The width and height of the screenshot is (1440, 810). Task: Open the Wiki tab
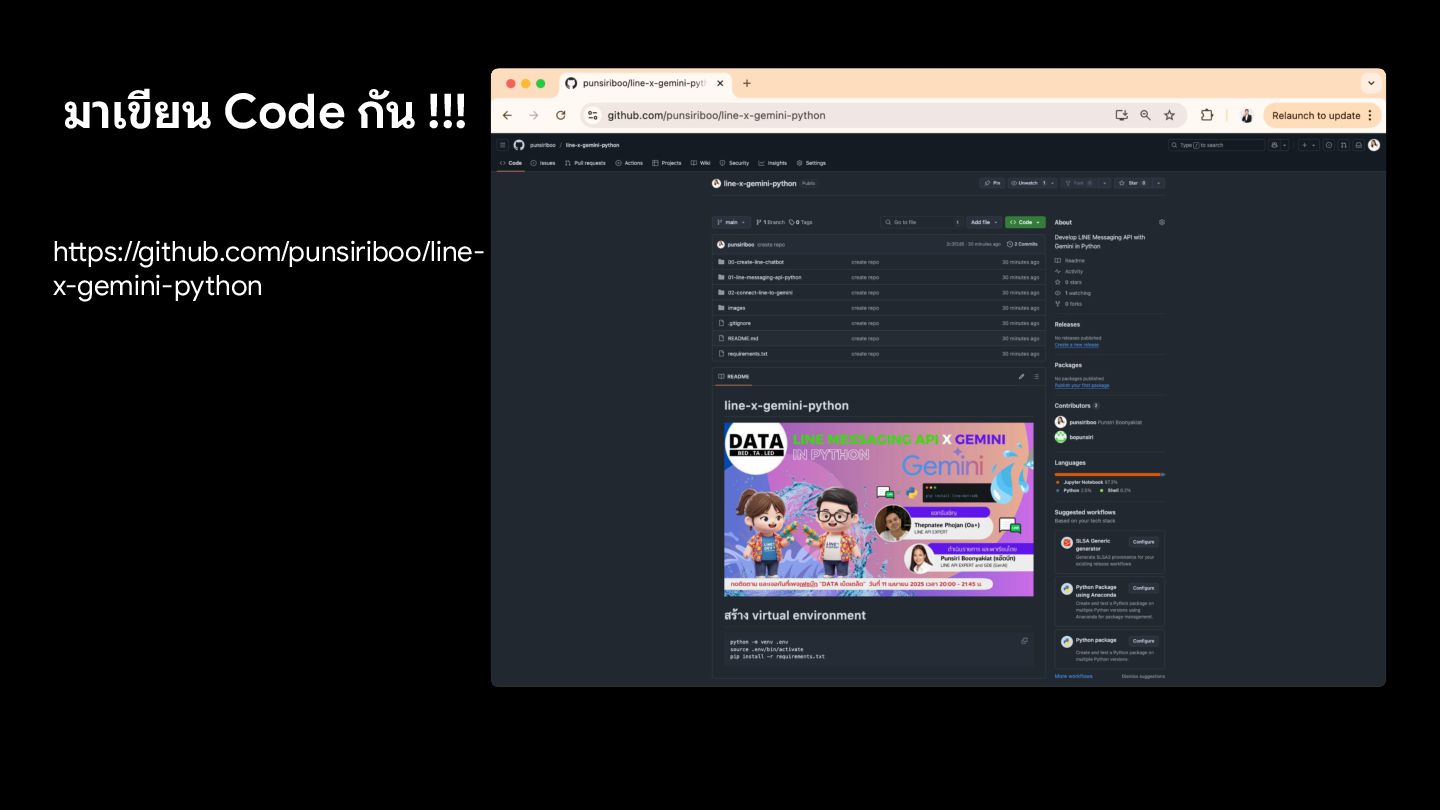[700, 163]
